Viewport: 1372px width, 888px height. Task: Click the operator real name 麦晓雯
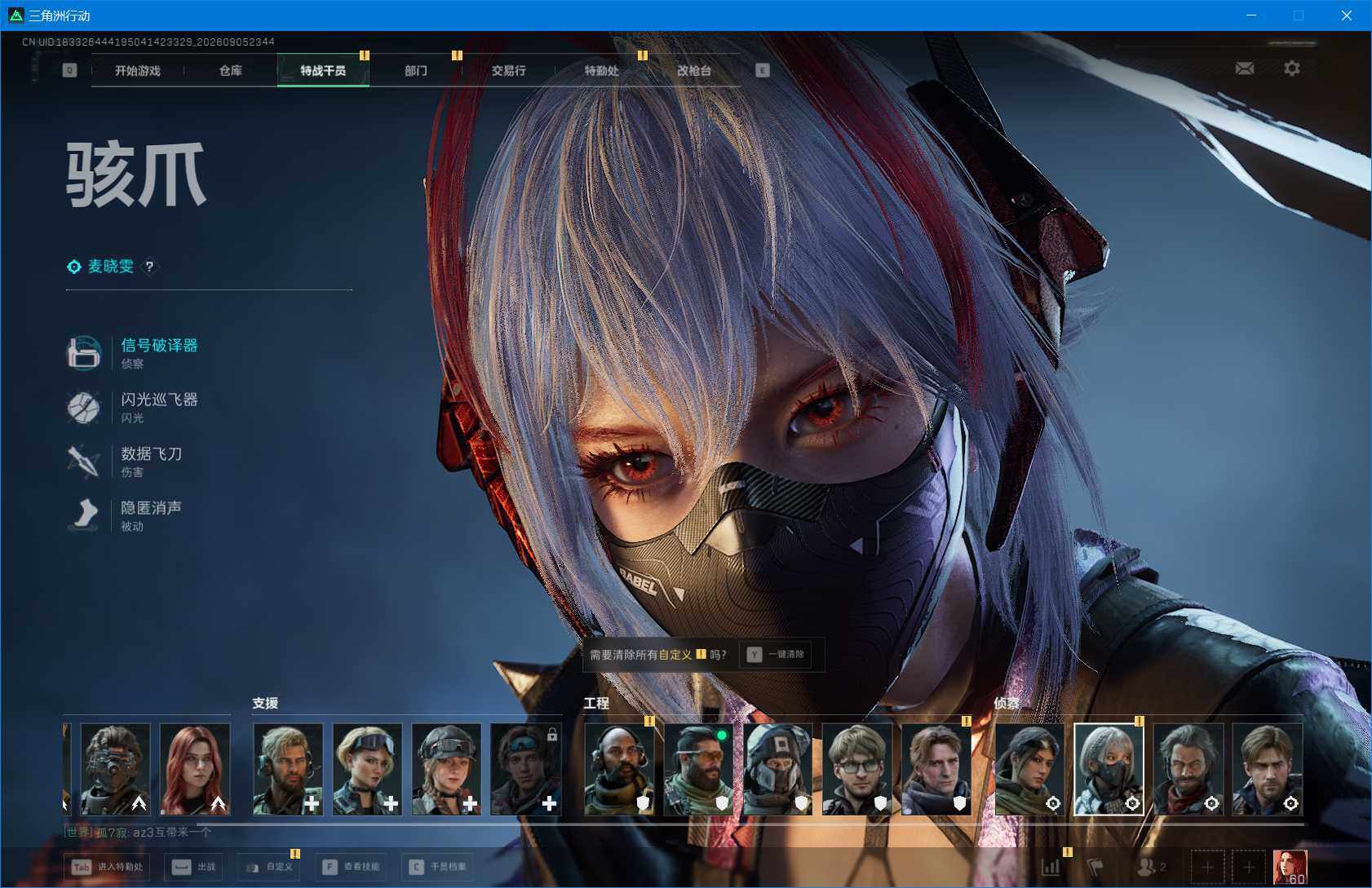pyautogui.click(x=111, y=267)
